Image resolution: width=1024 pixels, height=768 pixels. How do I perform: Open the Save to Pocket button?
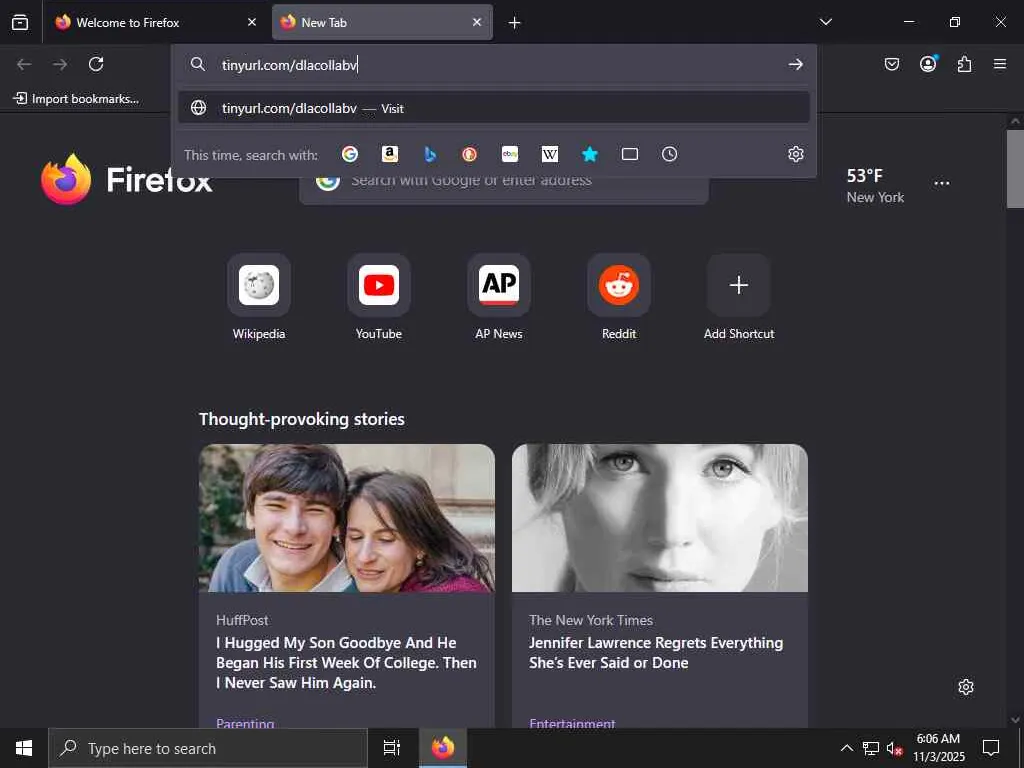892,64
